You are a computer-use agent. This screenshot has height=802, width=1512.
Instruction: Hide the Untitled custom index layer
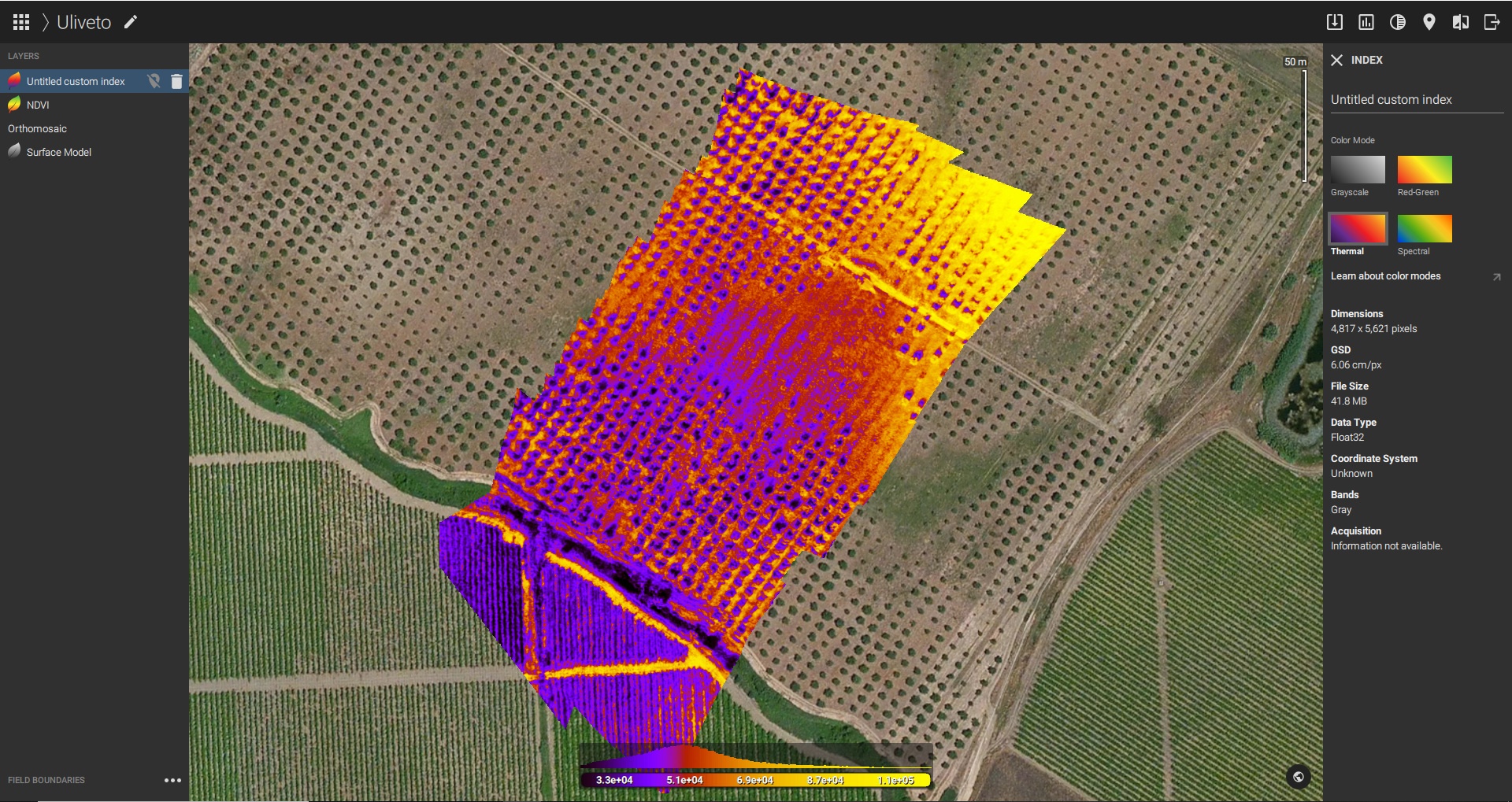tap(154, 81)
